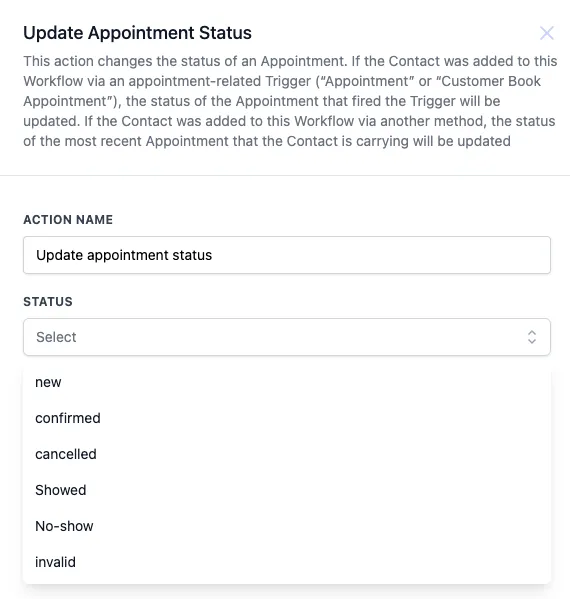
Task: Select the 'cancelled' status option
Action: 287,454
